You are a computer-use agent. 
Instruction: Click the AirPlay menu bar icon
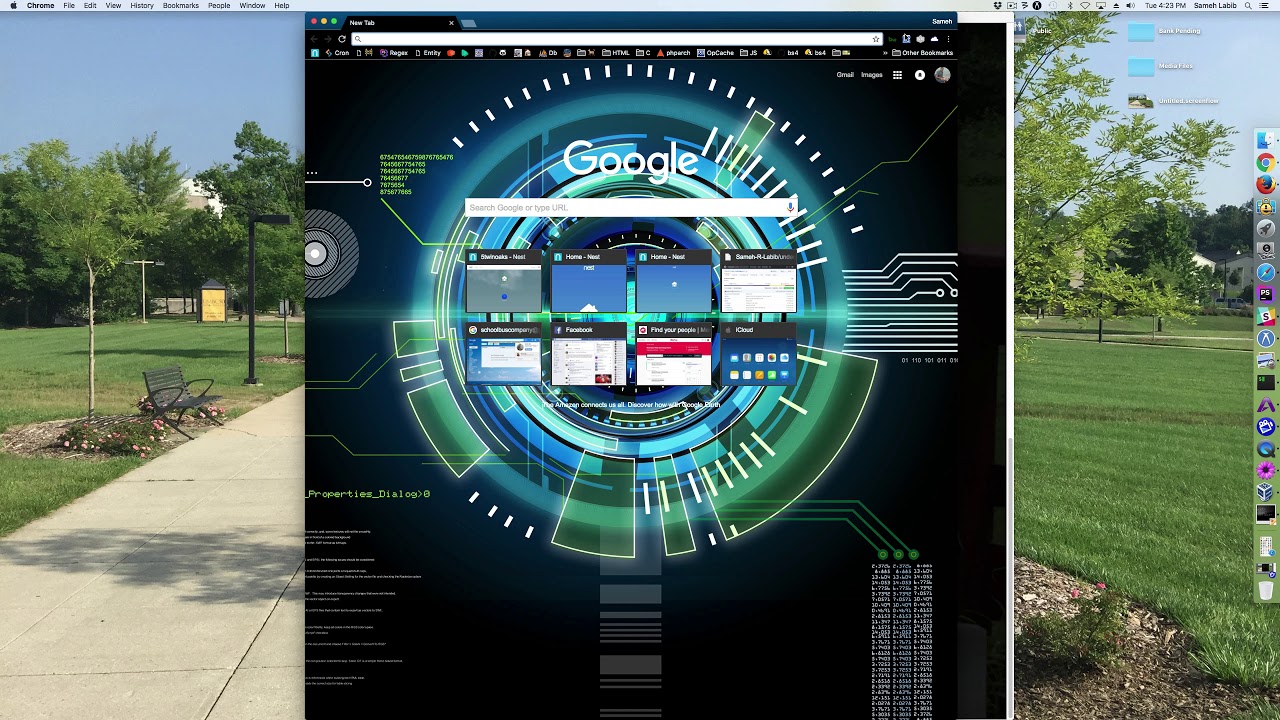click(1100, 6)
